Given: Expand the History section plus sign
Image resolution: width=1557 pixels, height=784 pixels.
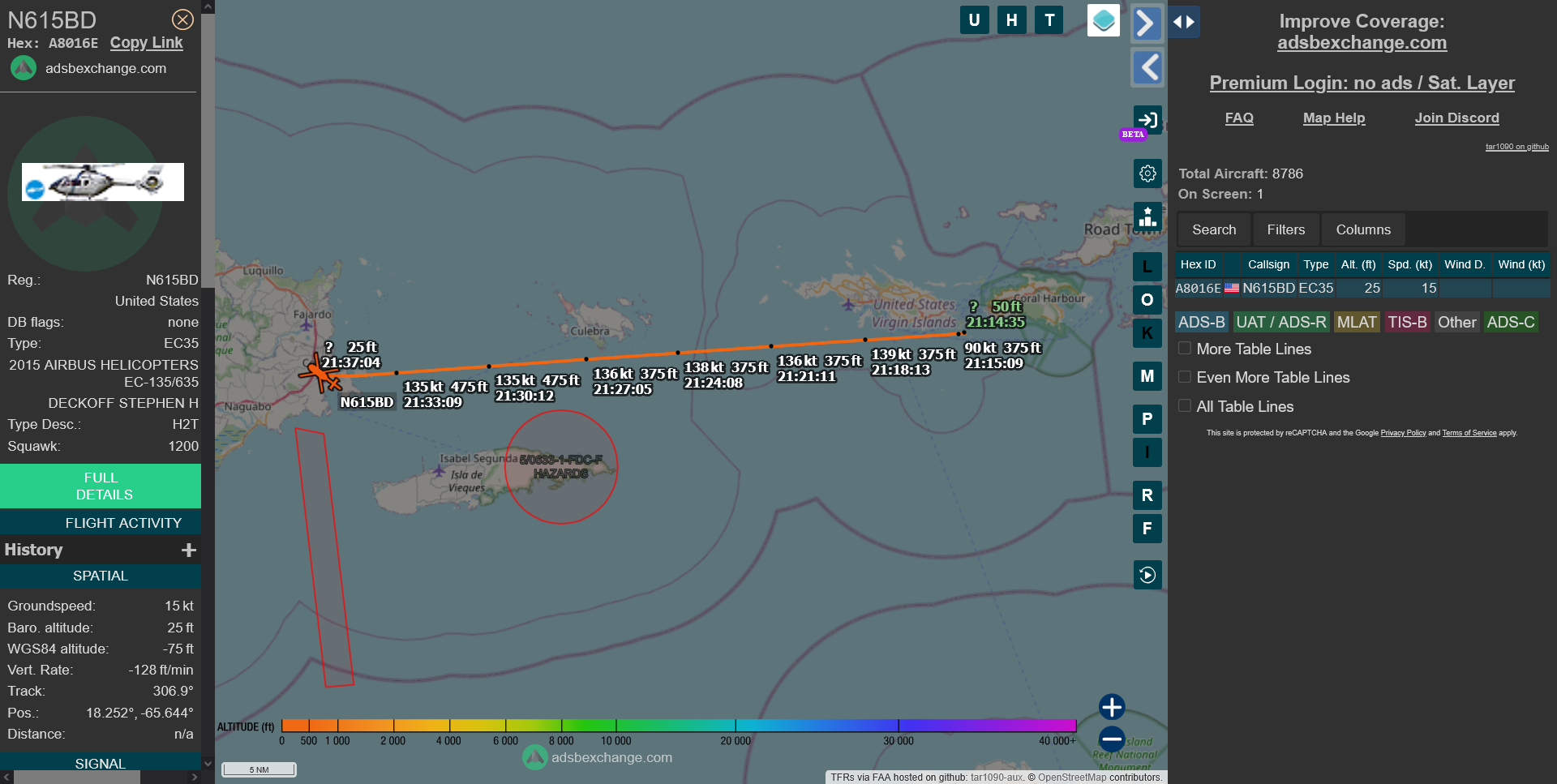Looking at the screenshot, I should (189, 551).
